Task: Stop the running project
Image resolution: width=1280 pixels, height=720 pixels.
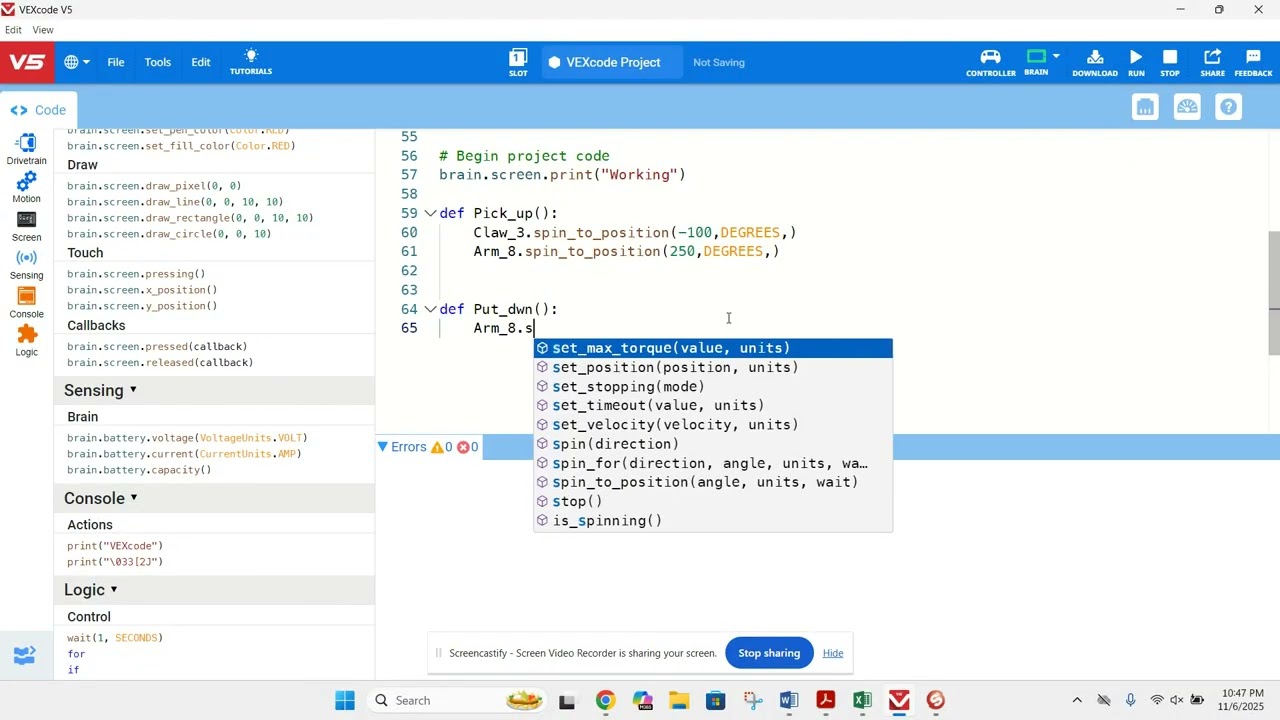Action: click(x=1170, y=62)
